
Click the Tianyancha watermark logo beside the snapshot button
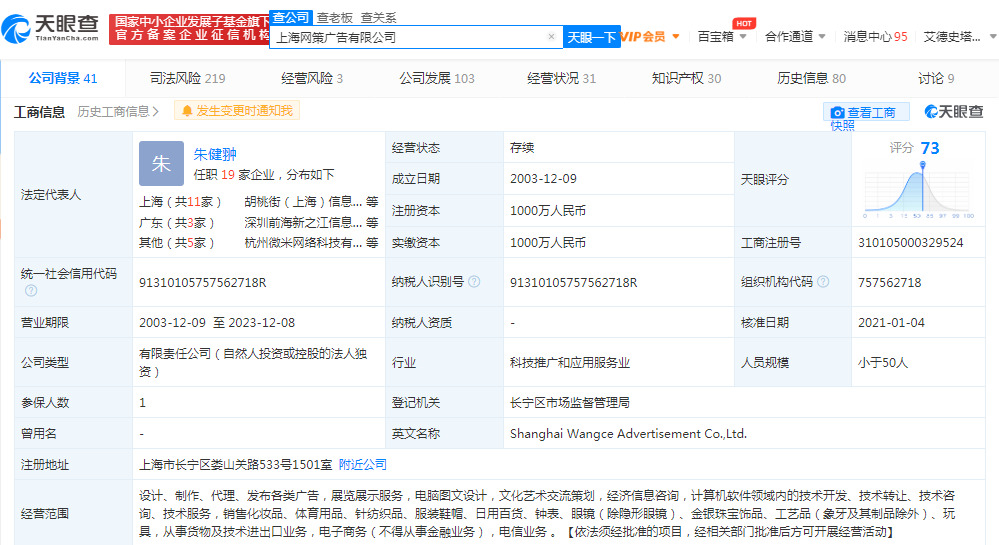pos(954,112)
